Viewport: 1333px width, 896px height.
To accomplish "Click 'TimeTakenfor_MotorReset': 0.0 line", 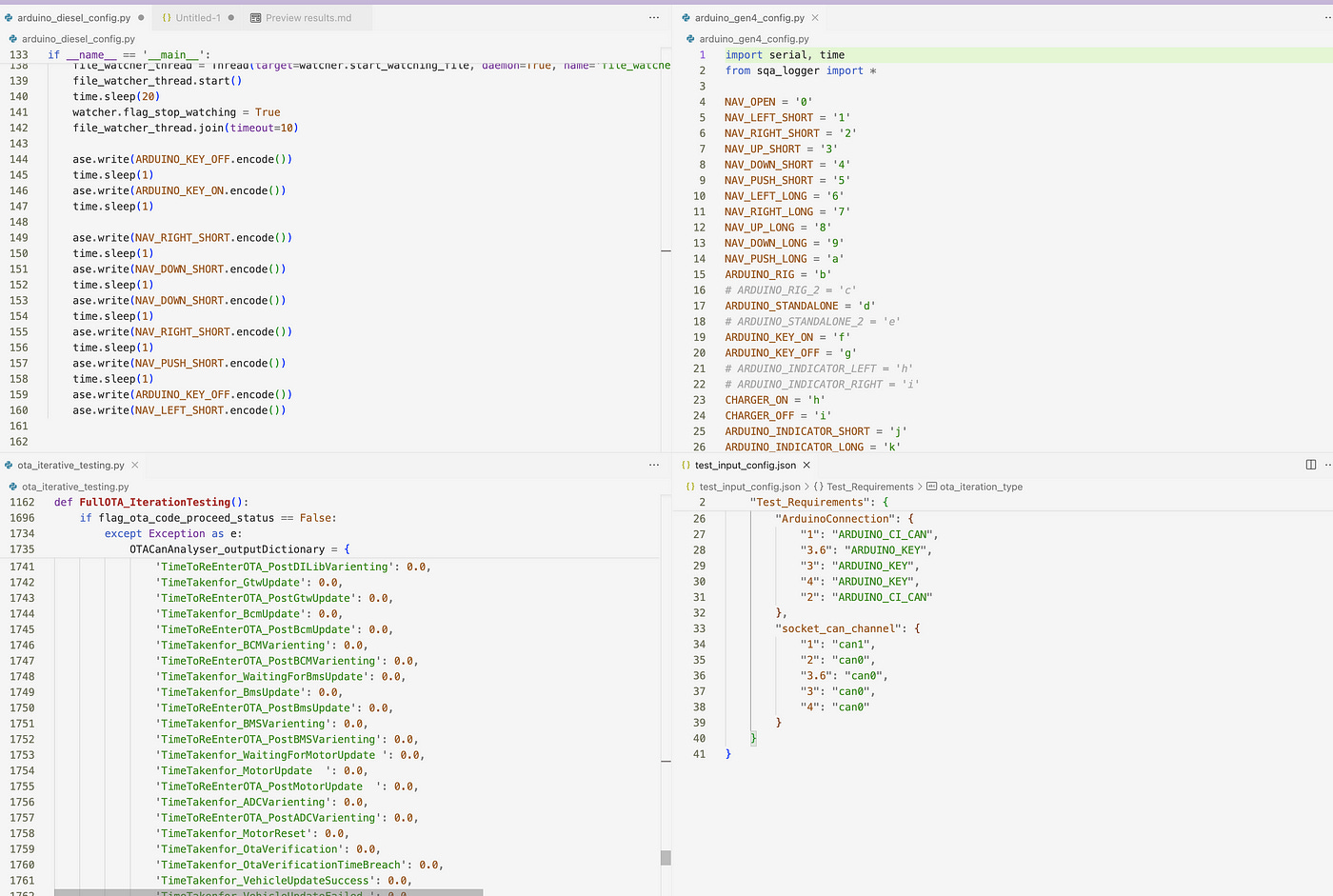I will [x=252, y=833].
